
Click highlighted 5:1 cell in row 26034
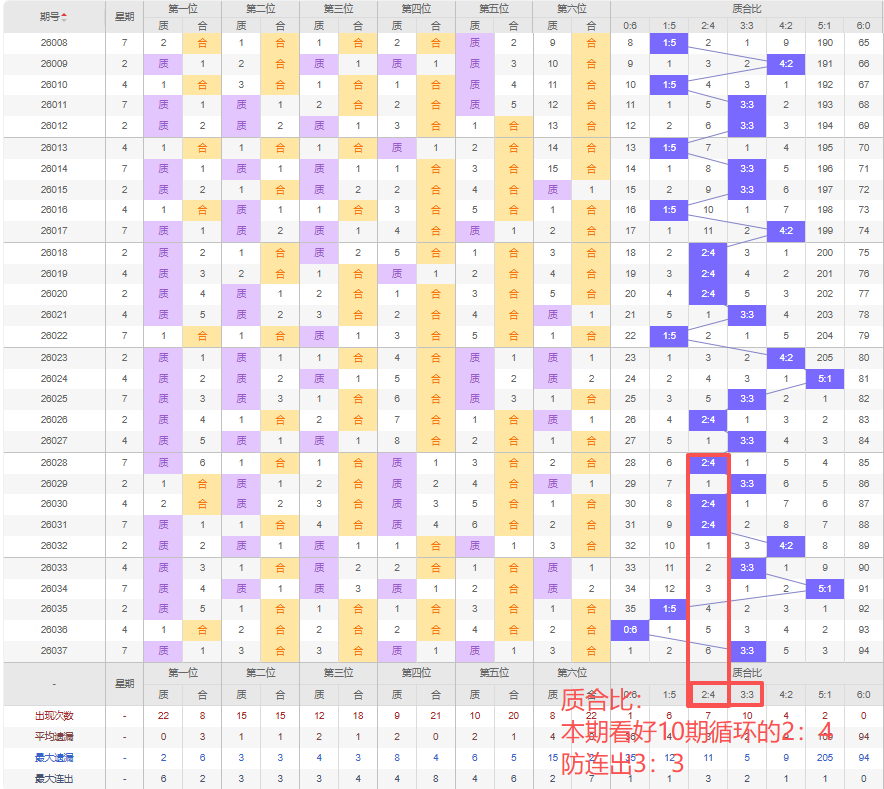click(x=824, y=588)
